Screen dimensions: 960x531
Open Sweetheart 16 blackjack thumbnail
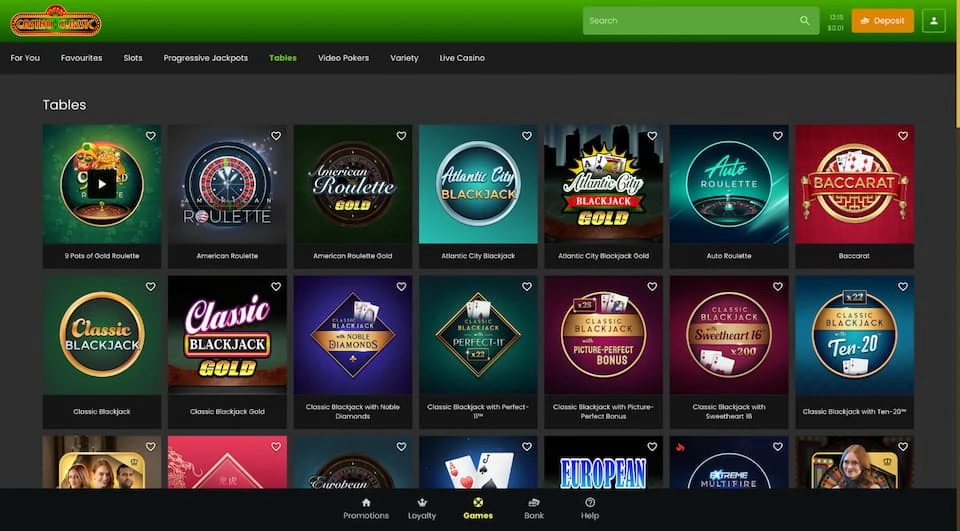[729, 335]
